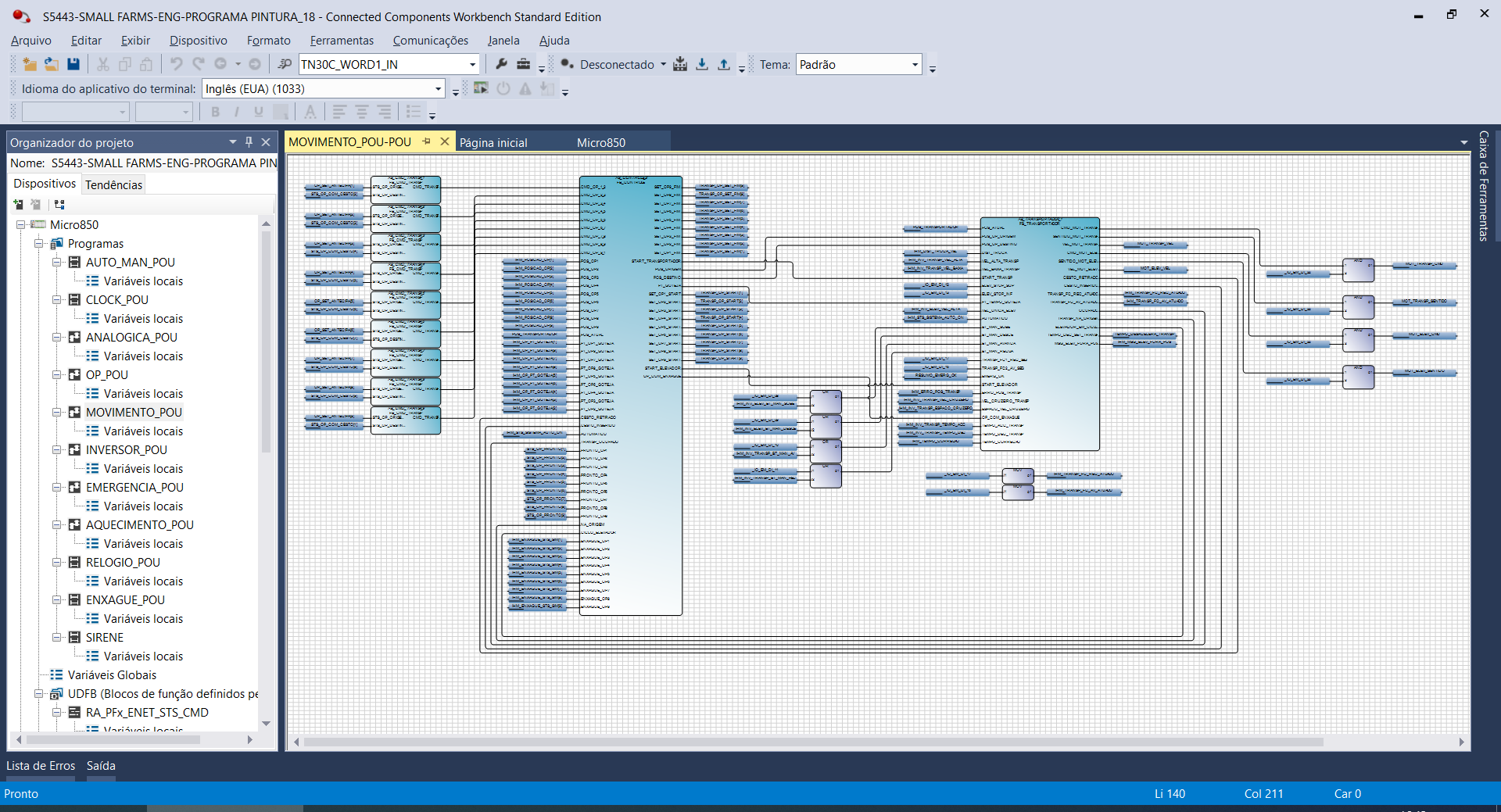Click the font color A icon
Image resolution: width=1501 pixels, height=812 pixels.
pos(310,113)
